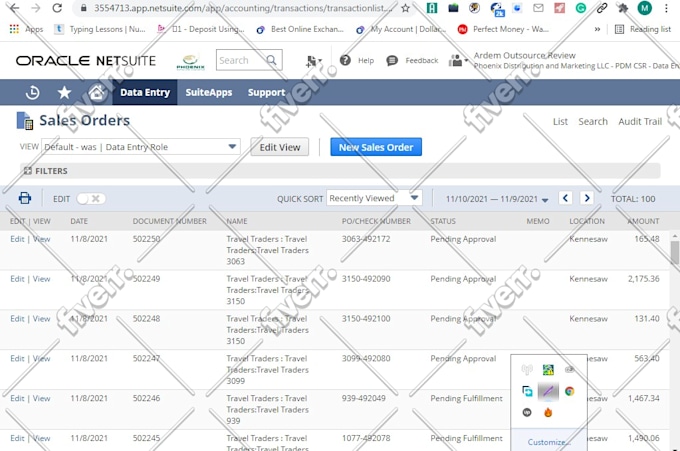Click the vertical scrollbar thumb of the list
Viewport: 680px width, 451px height.
(674, 252)
